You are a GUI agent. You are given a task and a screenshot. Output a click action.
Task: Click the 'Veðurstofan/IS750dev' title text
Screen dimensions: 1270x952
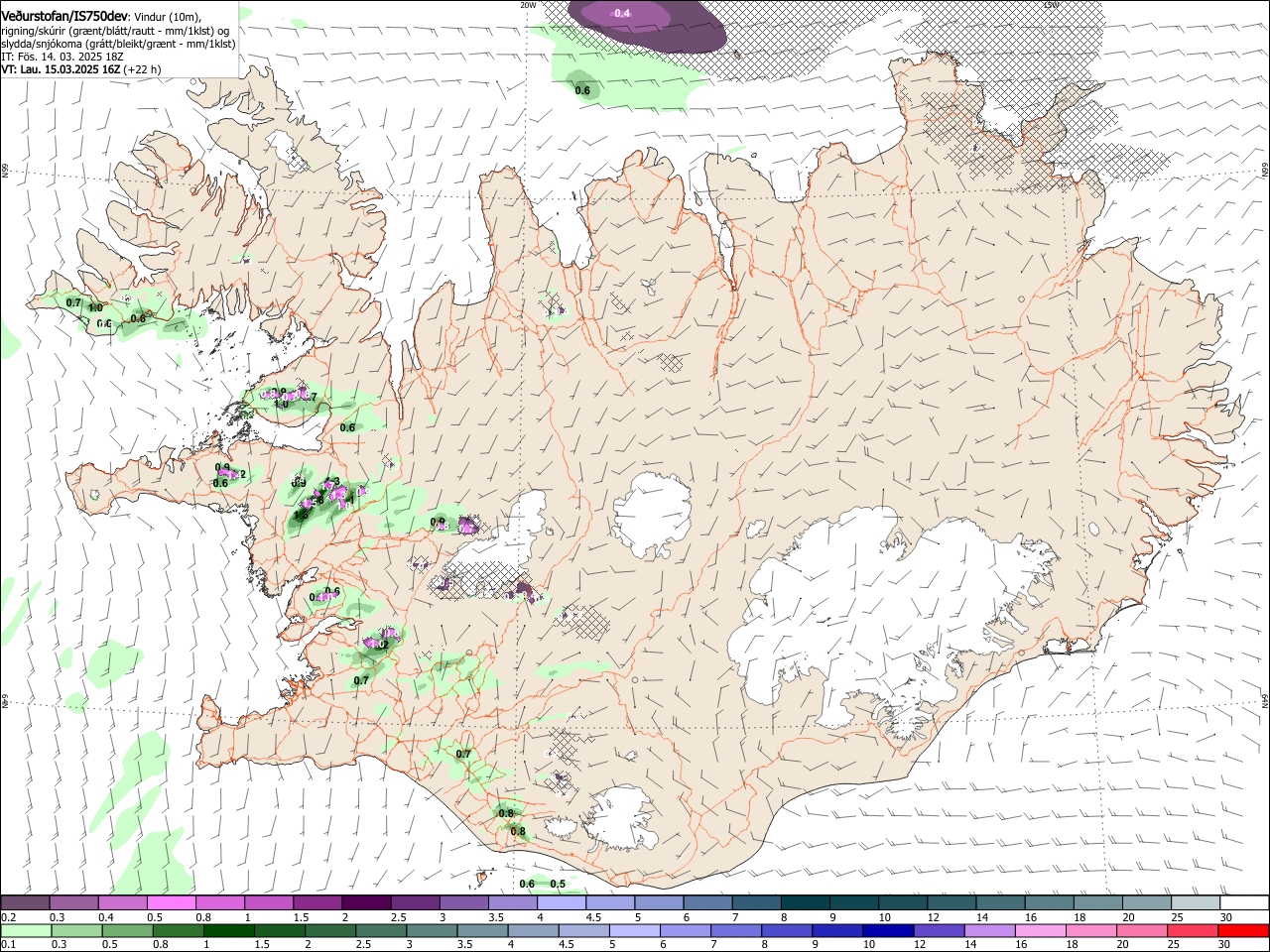coord(64,17)
